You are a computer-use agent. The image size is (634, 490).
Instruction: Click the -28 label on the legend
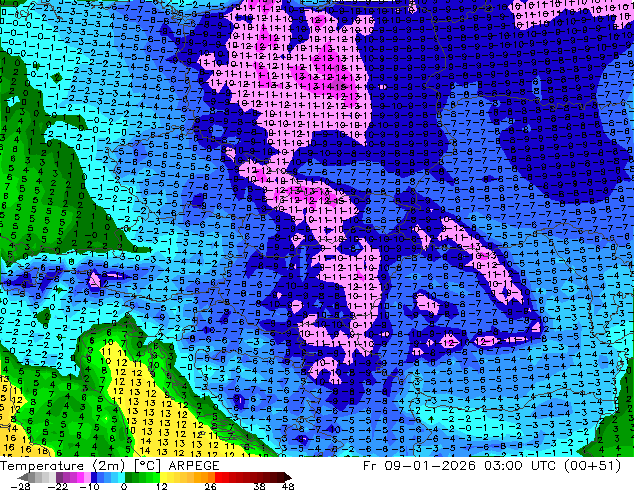click(20, 486)
